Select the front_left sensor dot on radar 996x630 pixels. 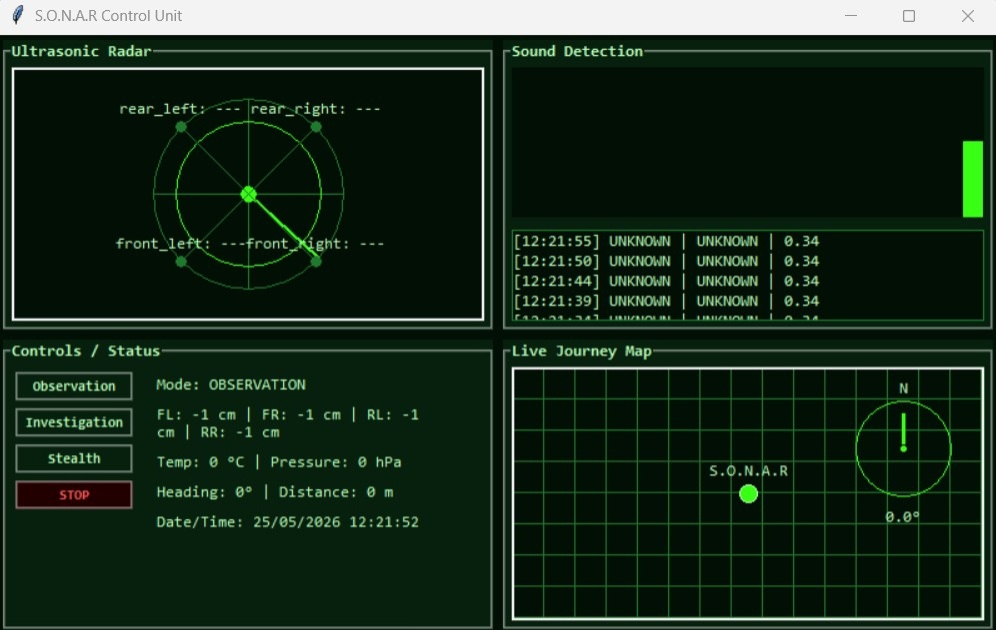181,261
